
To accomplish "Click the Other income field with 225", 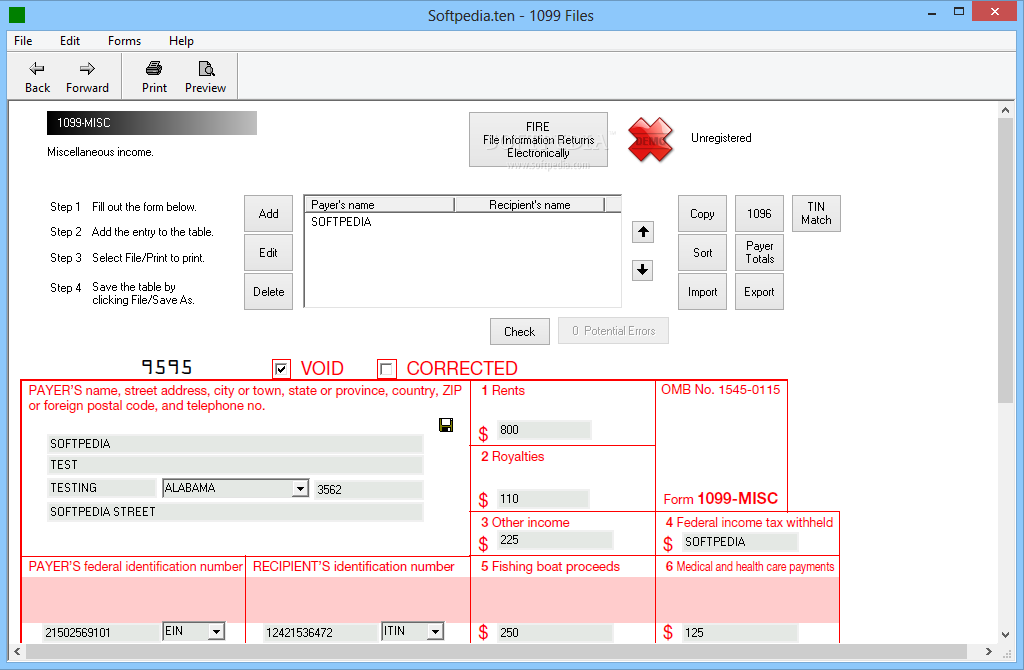I will (555, 540).
